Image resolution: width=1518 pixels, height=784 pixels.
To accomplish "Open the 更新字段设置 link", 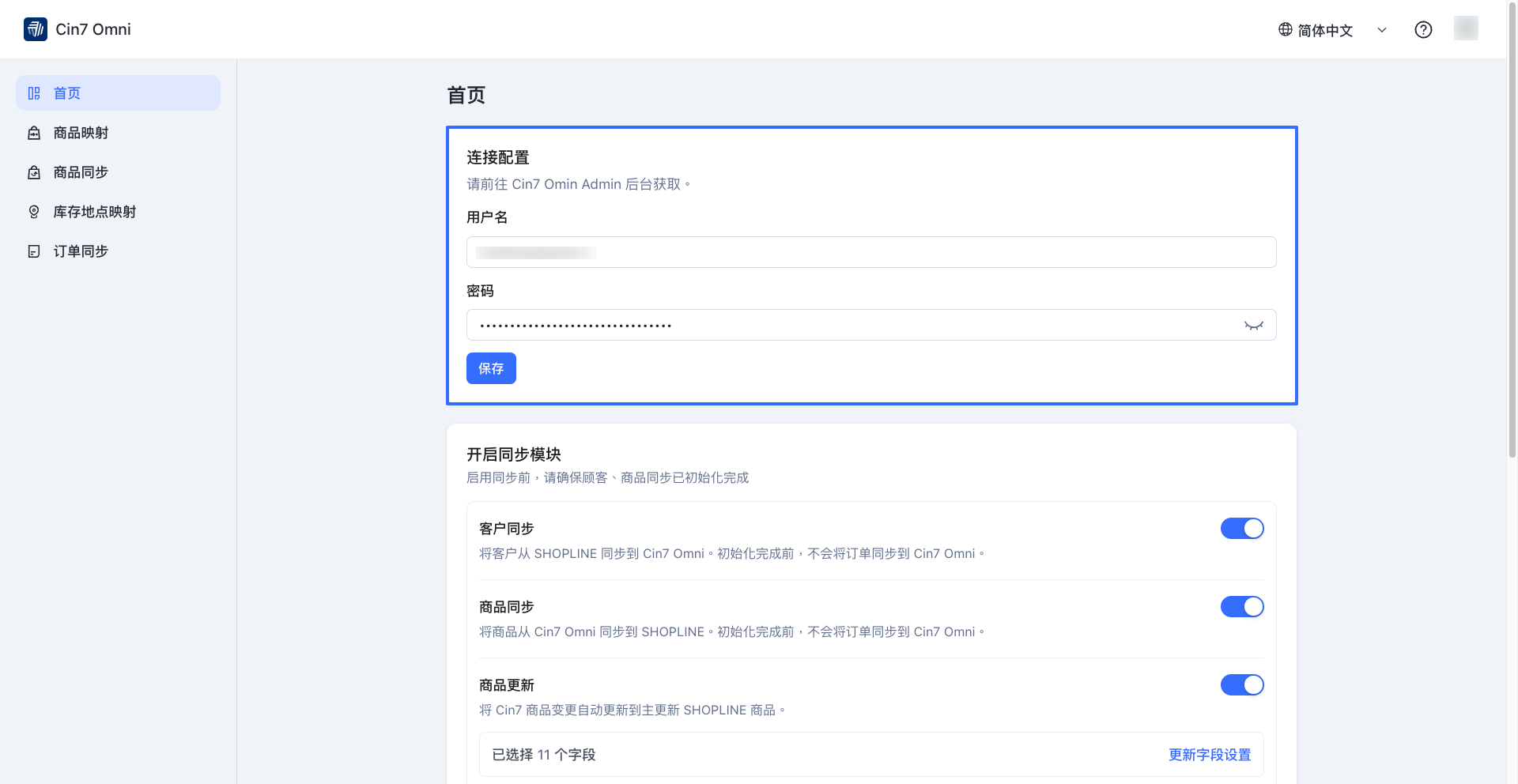I will [x=1210, y=755].
